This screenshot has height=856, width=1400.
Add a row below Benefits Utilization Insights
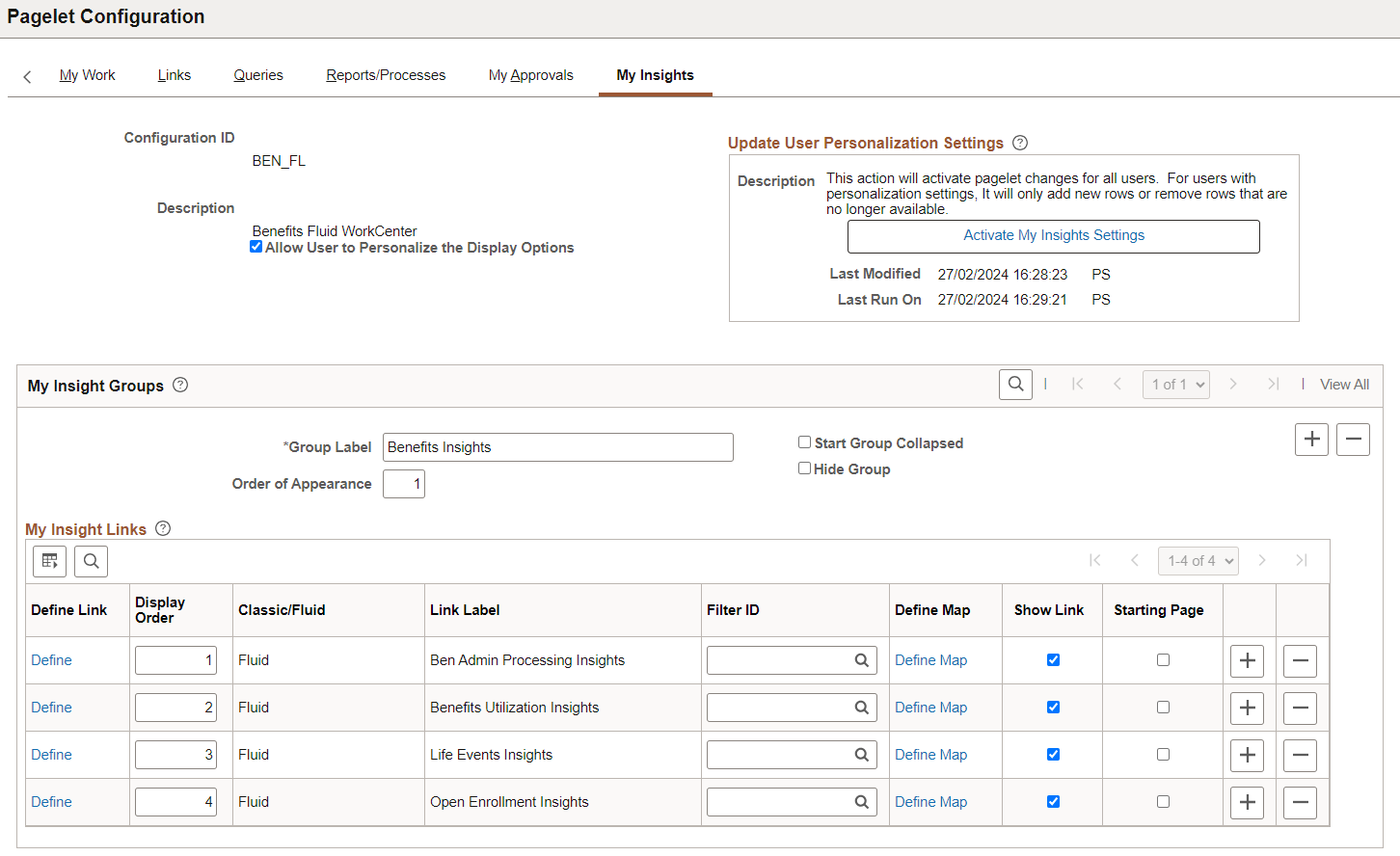pyautogui.click(x=1247, y=708)
